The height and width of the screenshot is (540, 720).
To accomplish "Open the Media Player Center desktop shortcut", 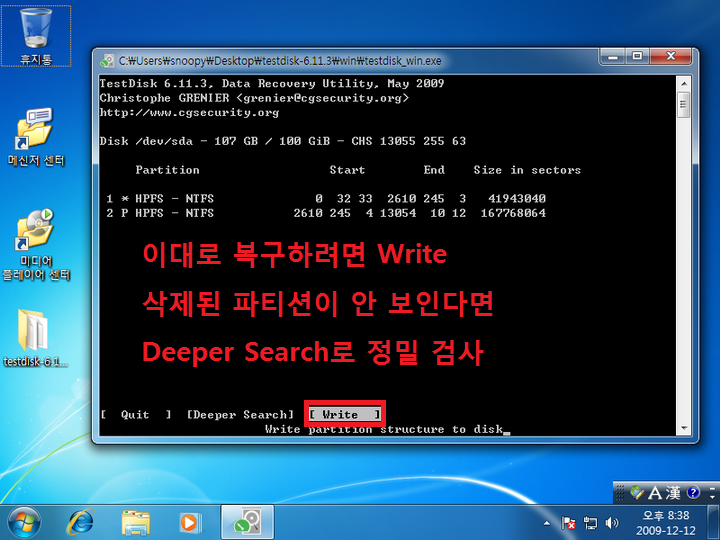I will (36, 244).
